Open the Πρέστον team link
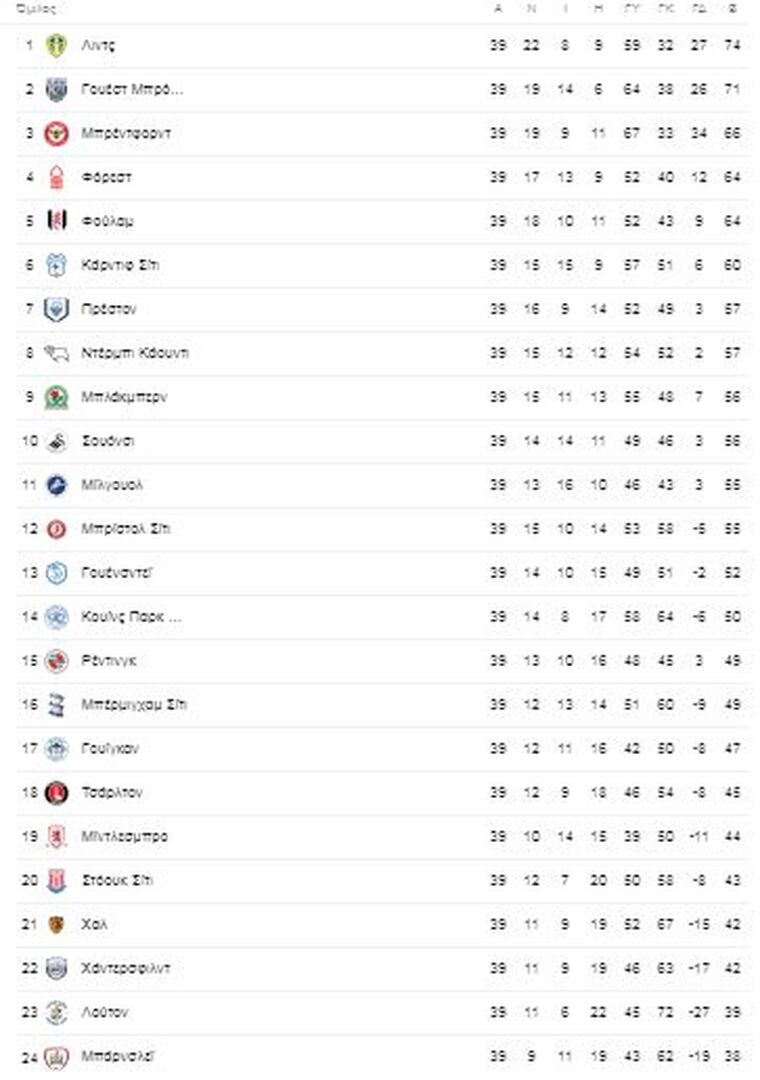The height and width of the screenshot is (1080, 760). (x=109, y=309)
